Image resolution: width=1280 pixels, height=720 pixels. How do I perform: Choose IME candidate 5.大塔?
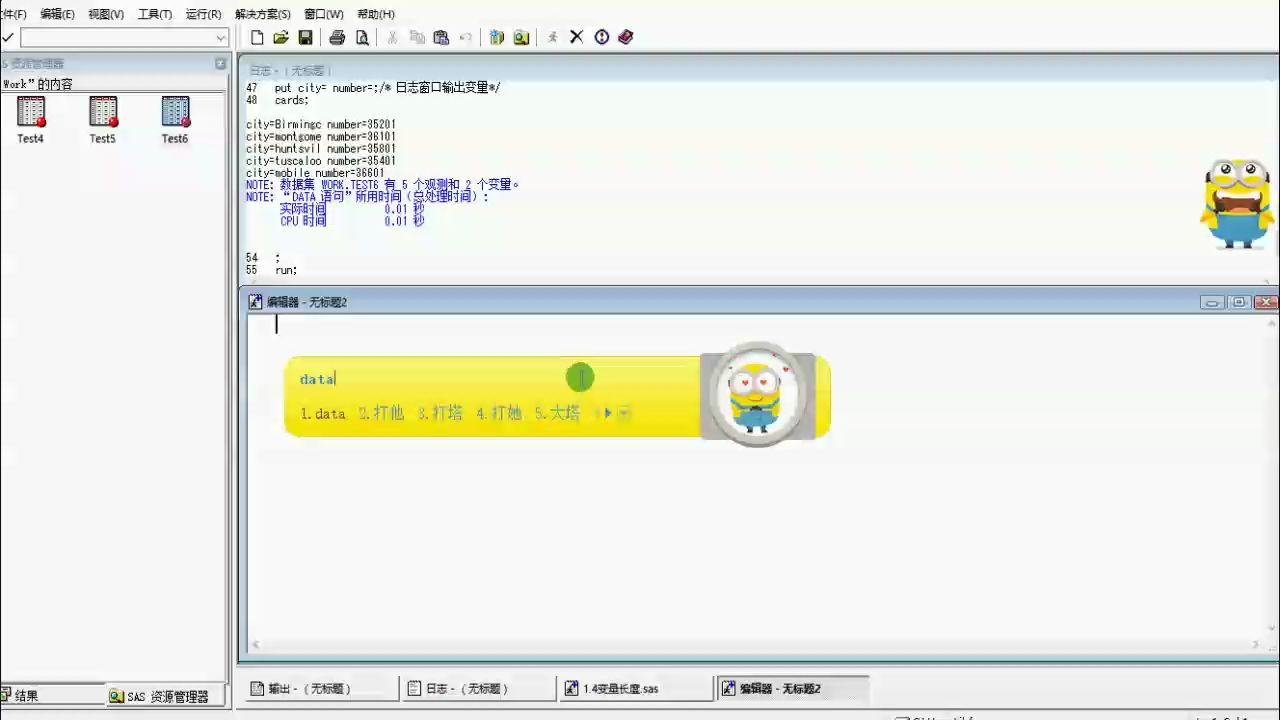click(x=558, y=413)
